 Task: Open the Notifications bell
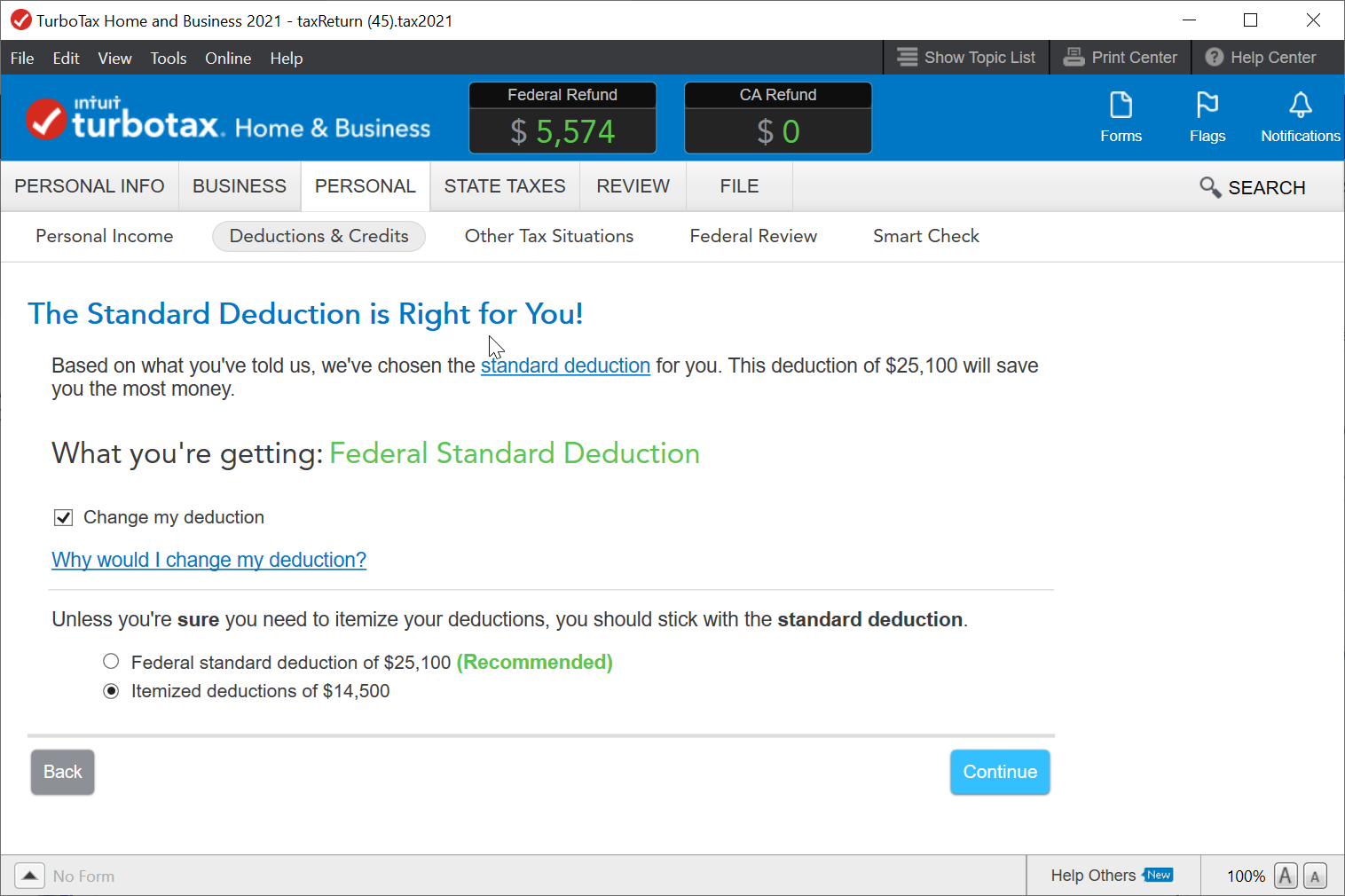click(1300, 116)
